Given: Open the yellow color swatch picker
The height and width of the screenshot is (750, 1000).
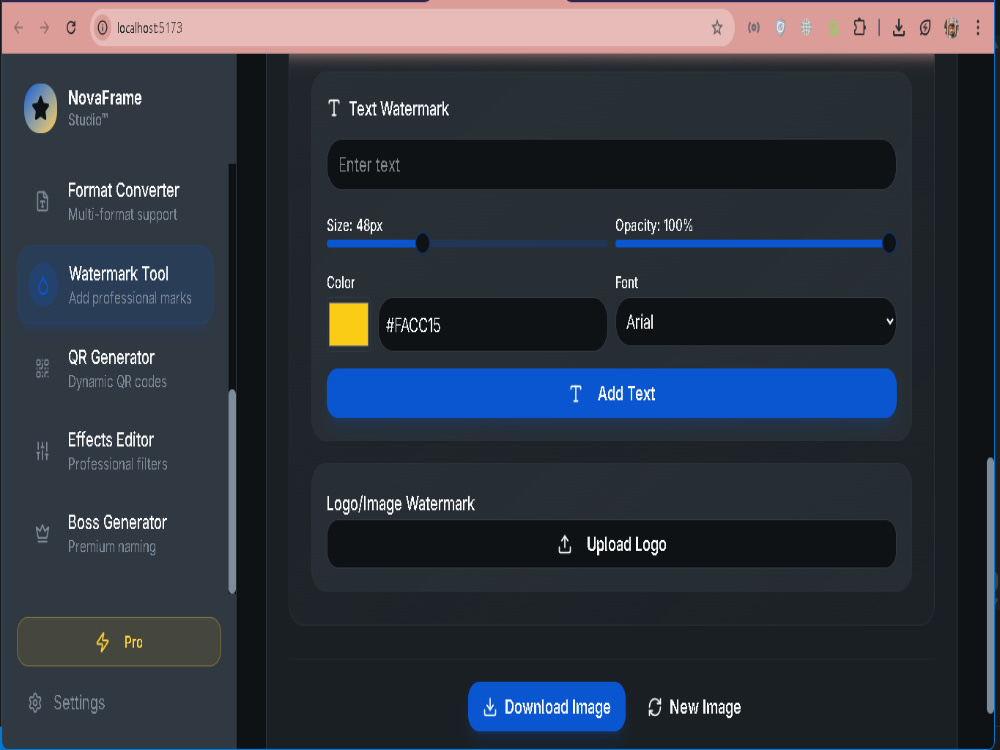Looking at the screenshot, I should 348,325.
